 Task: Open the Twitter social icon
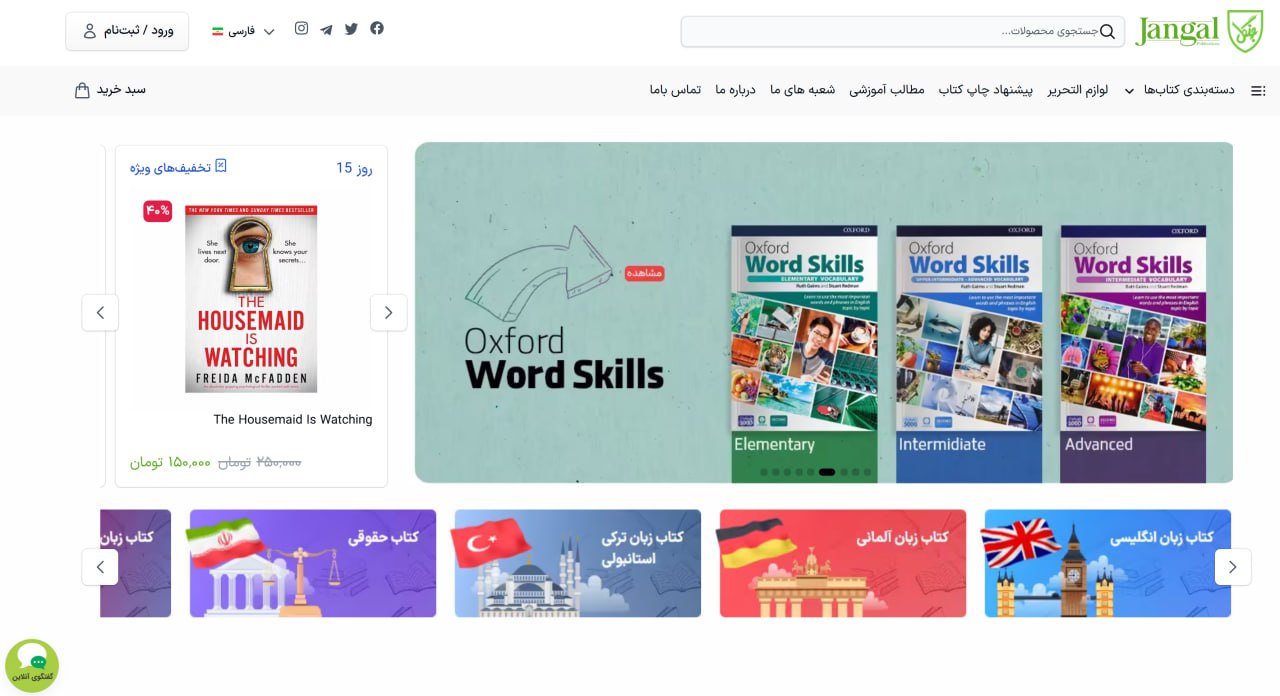click(351, 29)
